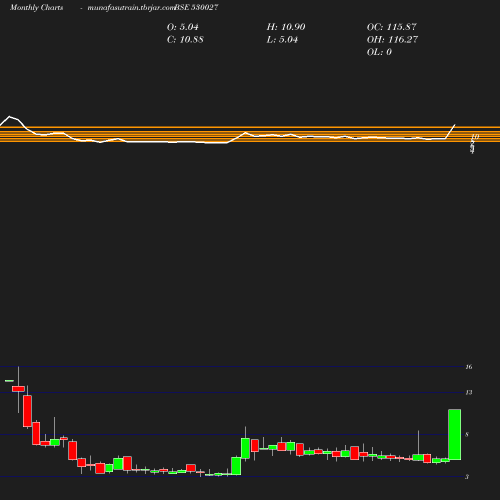Viewport: 500px width, 500px height.
Task: Click the first small green dash candle
Action: point(9,380)
